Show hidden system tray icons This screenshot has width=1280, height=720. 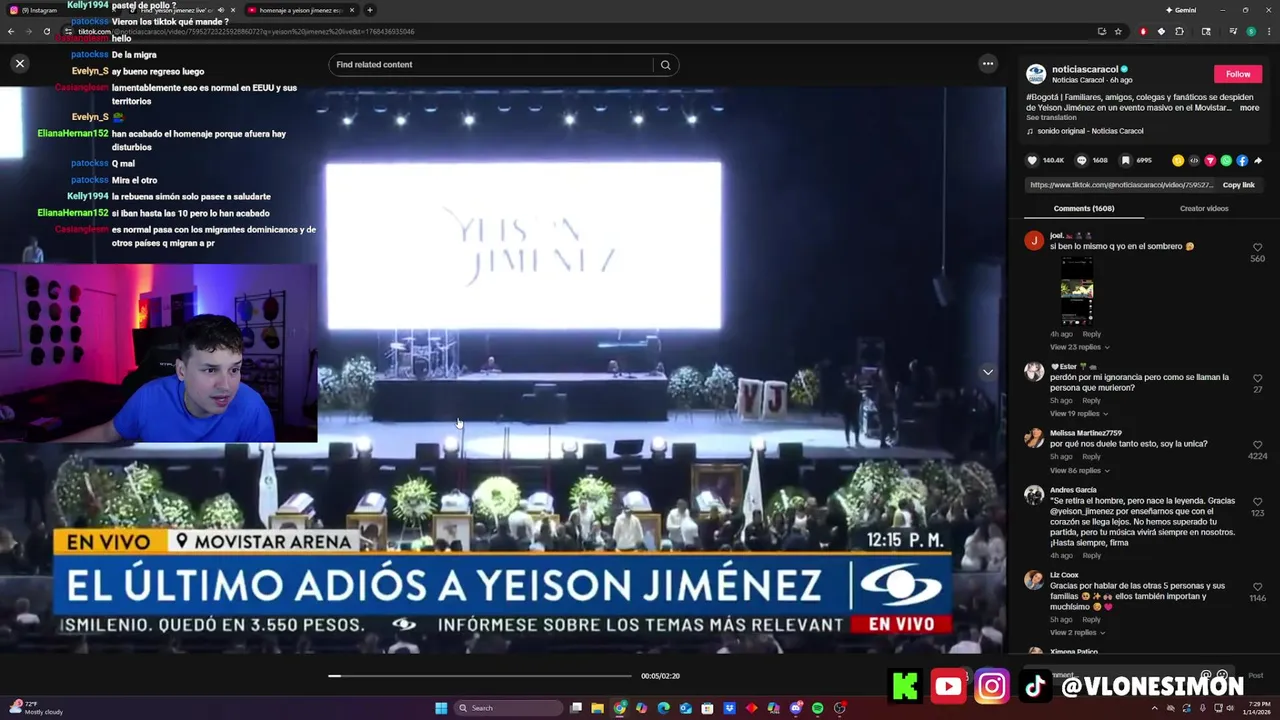1156,708
